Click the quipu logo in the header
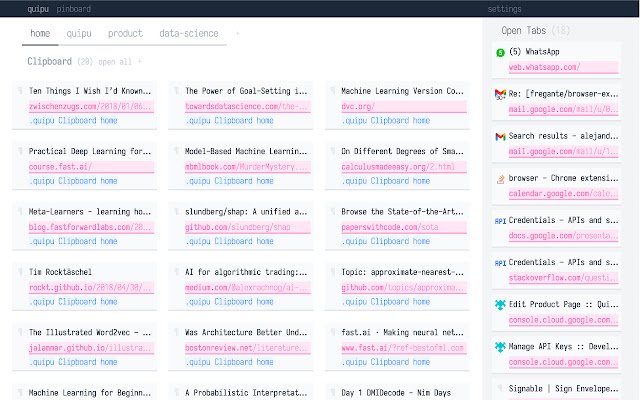 (38, 9)
